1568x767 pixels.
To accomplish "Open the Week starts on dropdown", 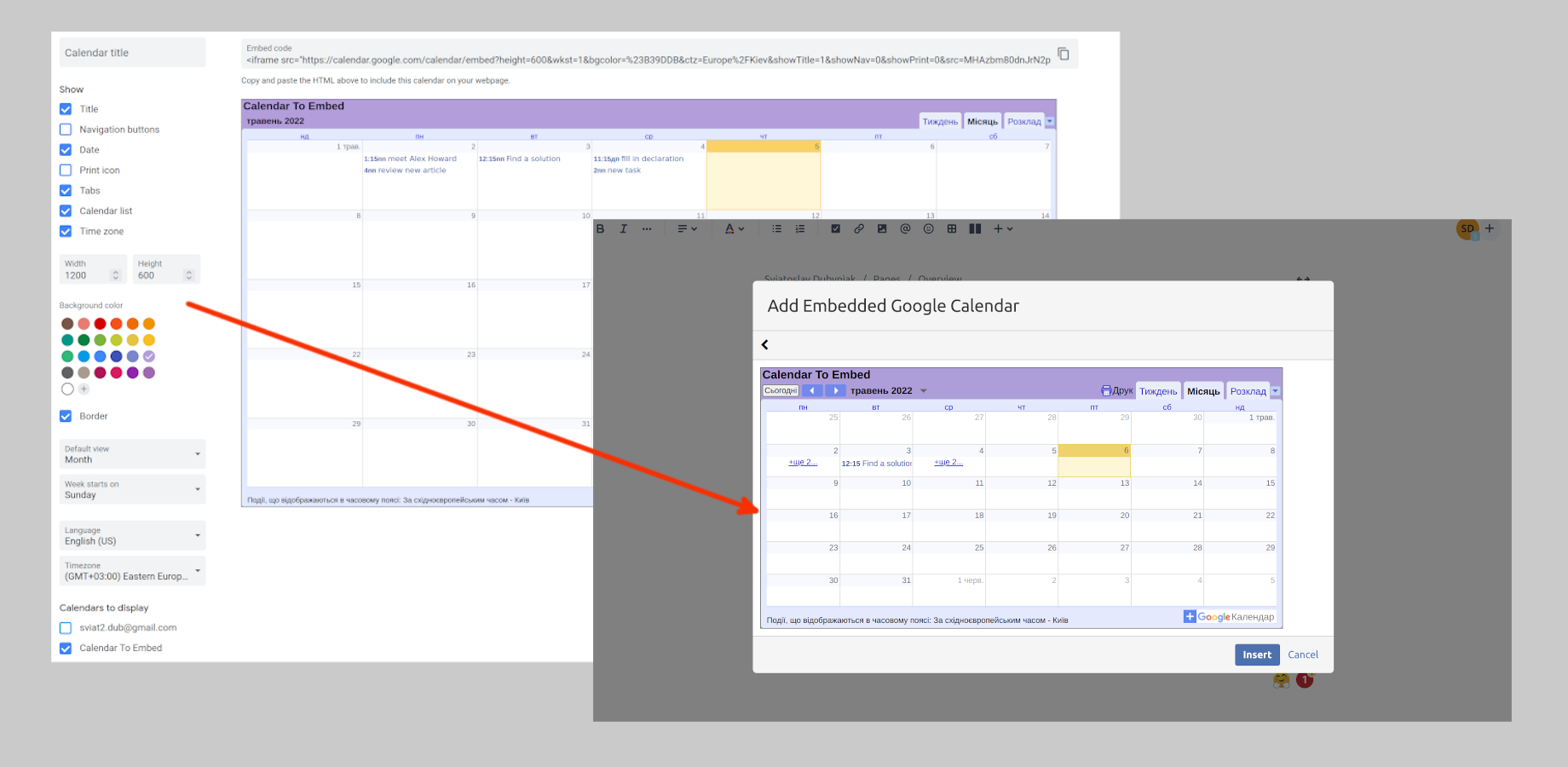I will coord(132,489).
